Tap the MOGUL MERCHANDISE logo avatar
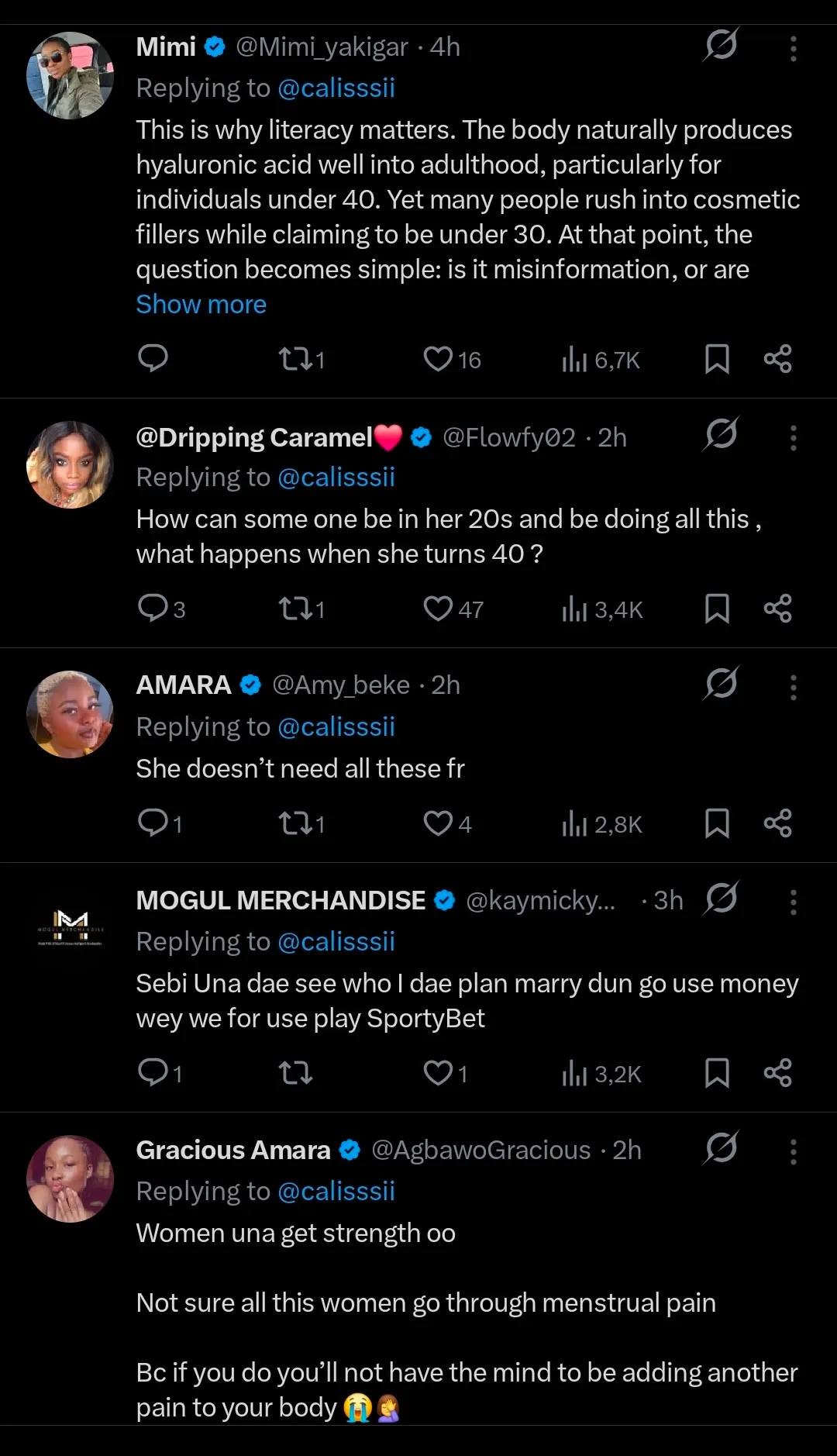Screen dimensions: 837x1456 coord(70,928)
